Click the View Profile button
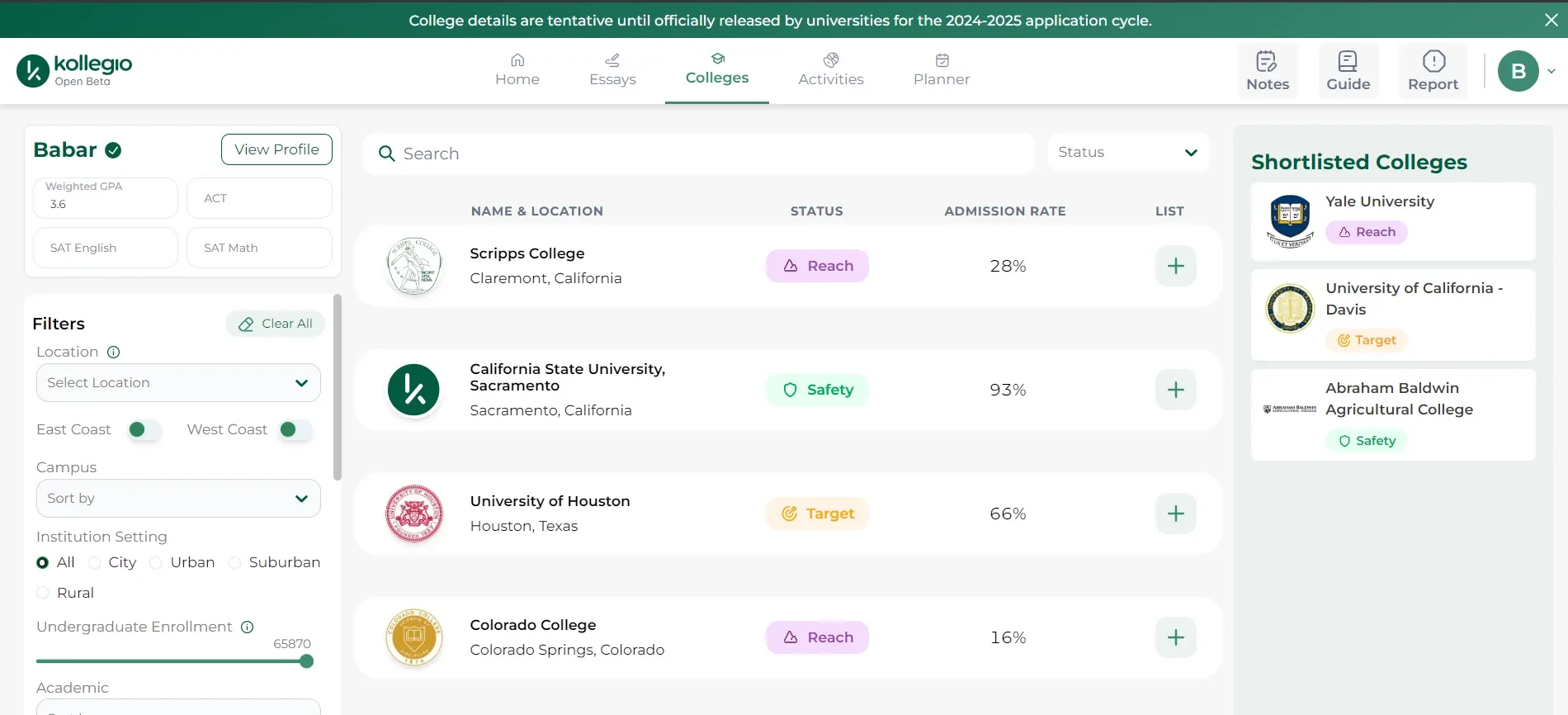The width and height of the screenshot is (1568, 715). coord(276,149)
